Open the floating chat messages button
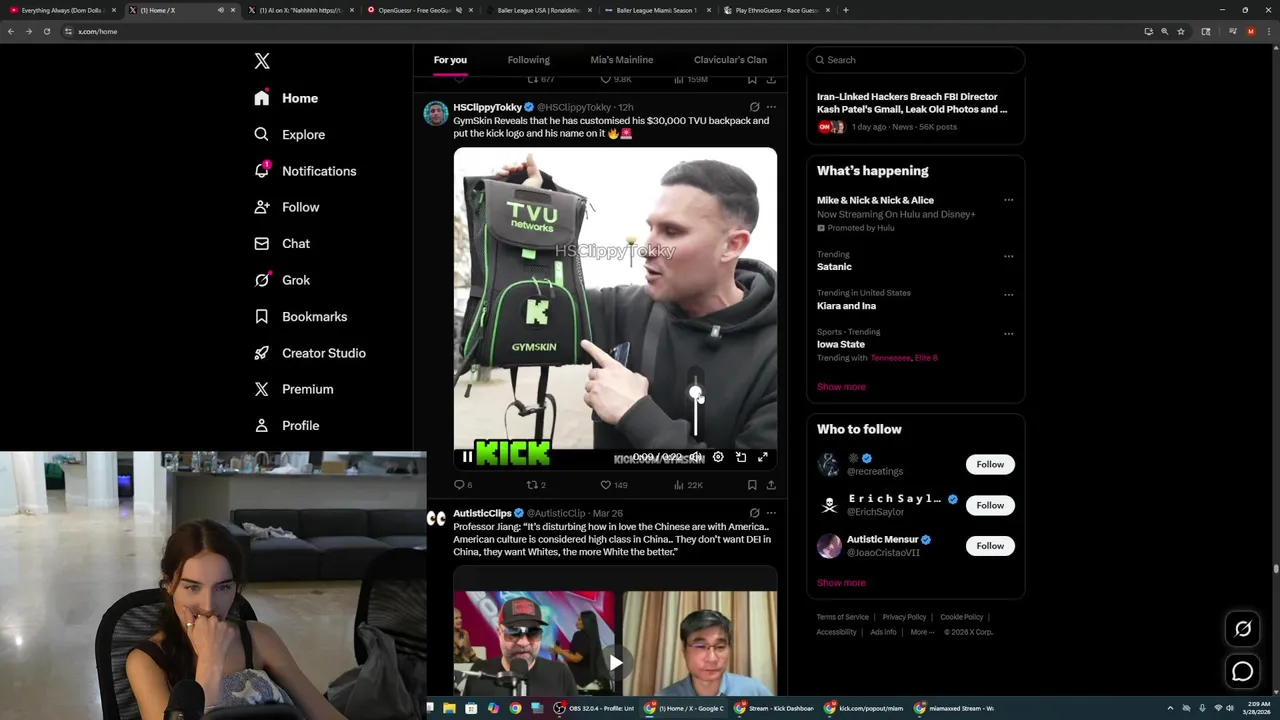 (1243, 672)
